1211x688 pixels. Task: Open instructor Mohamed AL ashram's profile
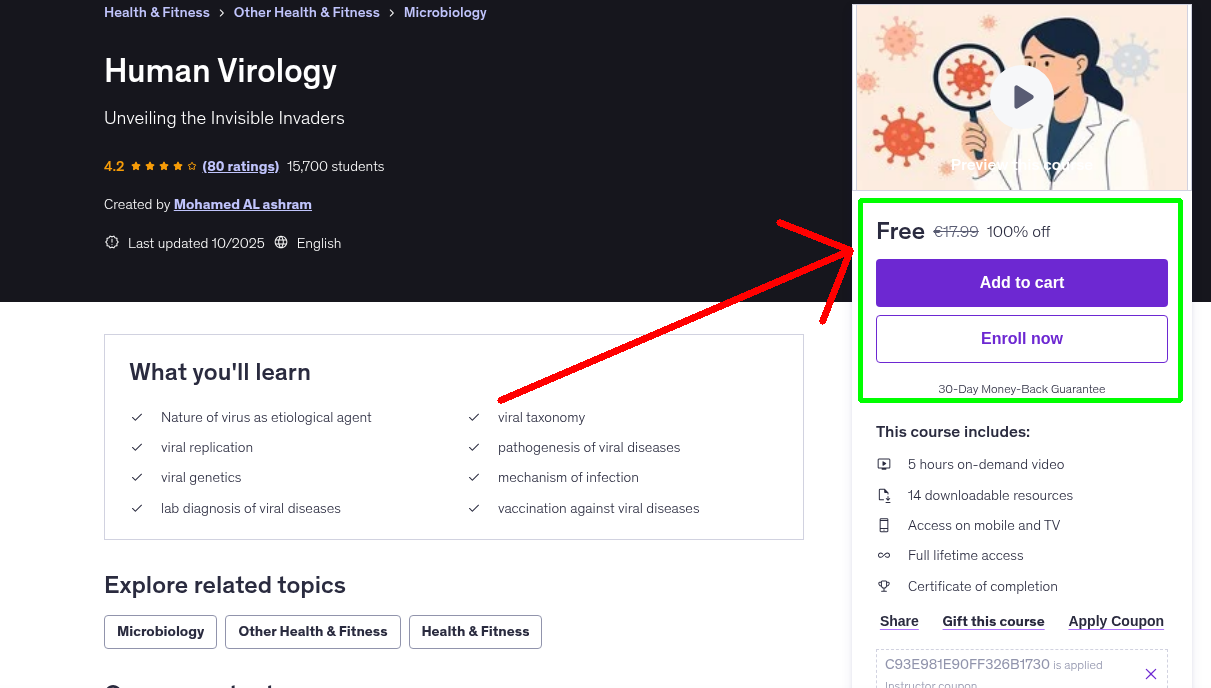tap(242, 204)
